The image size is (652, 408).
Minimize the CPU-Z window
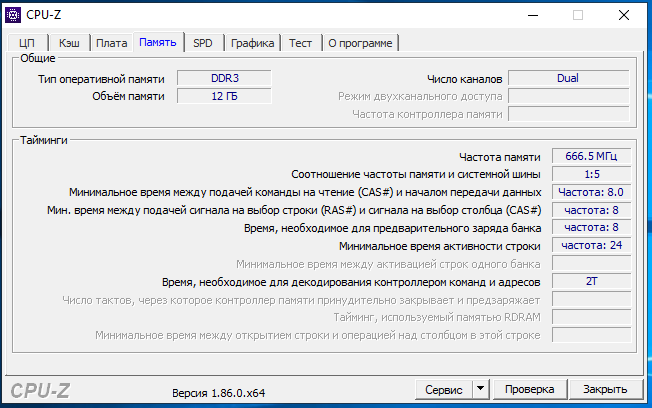pyautogui.click(x=533, y=15)
